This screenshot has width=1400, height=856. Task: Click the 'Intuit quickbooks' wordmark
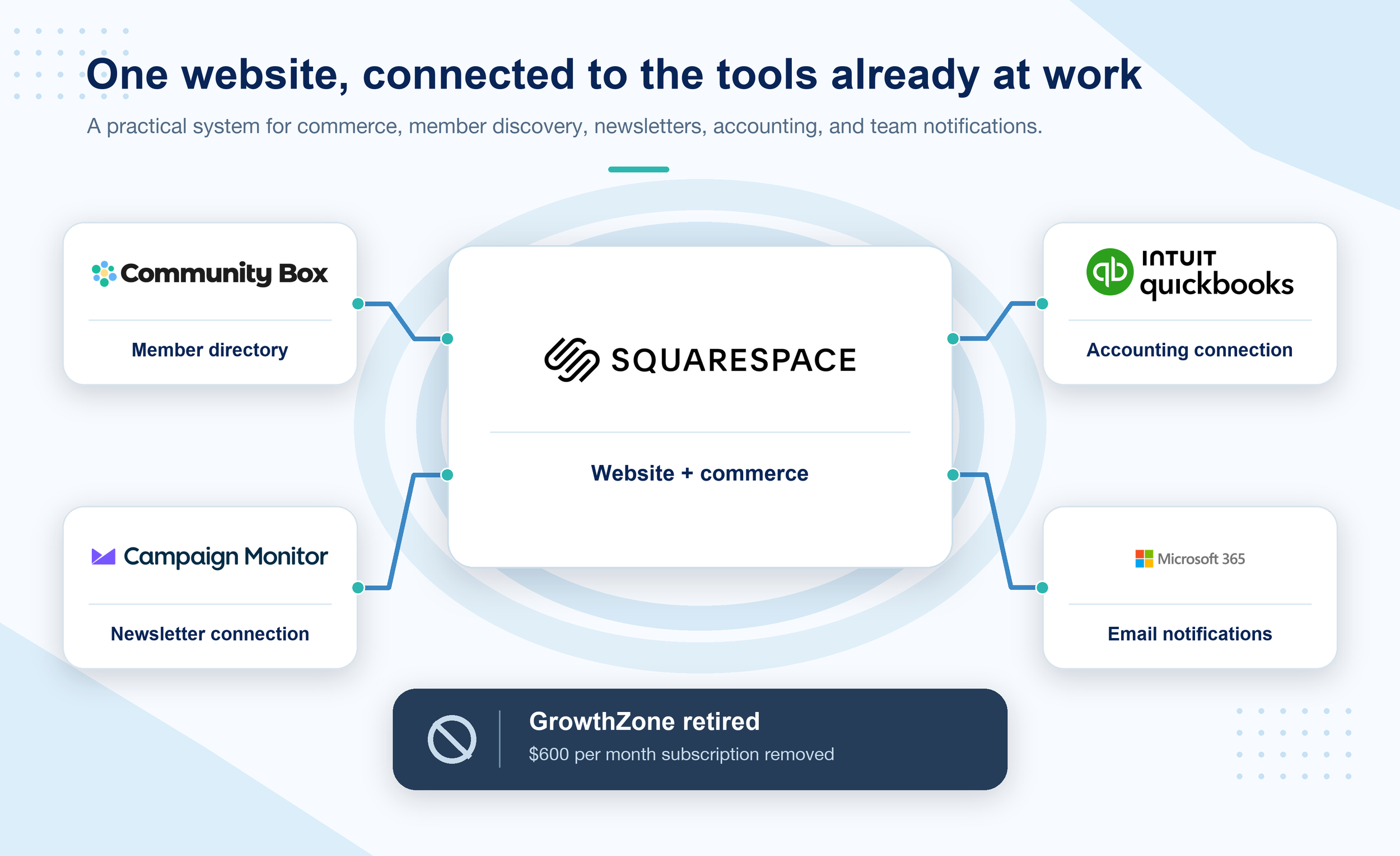click(1216, 275)
